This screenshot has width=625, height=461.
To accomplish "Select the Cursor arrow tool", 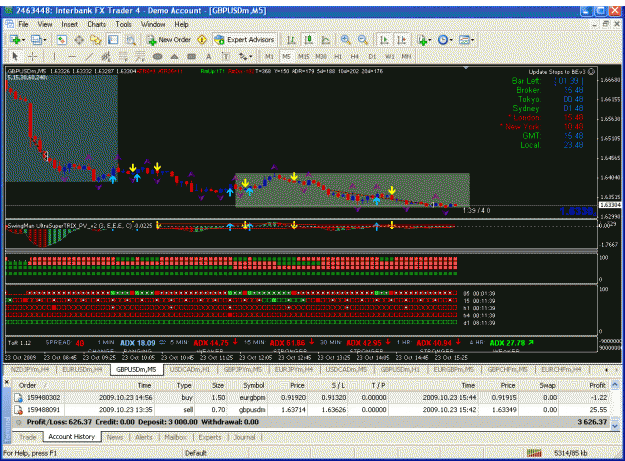I will (x=15, y=57).
